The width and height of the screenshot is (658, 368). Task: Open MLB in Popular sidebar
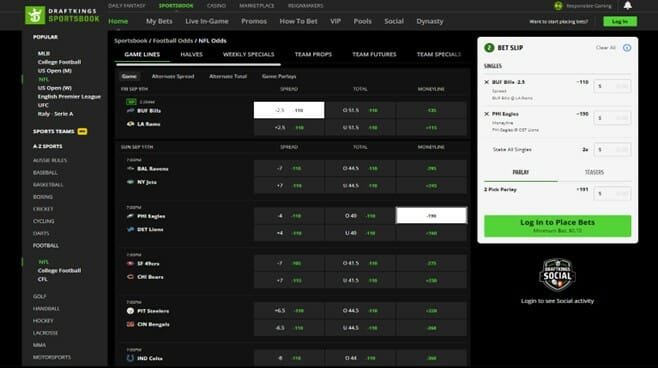(x=44, y=54)
